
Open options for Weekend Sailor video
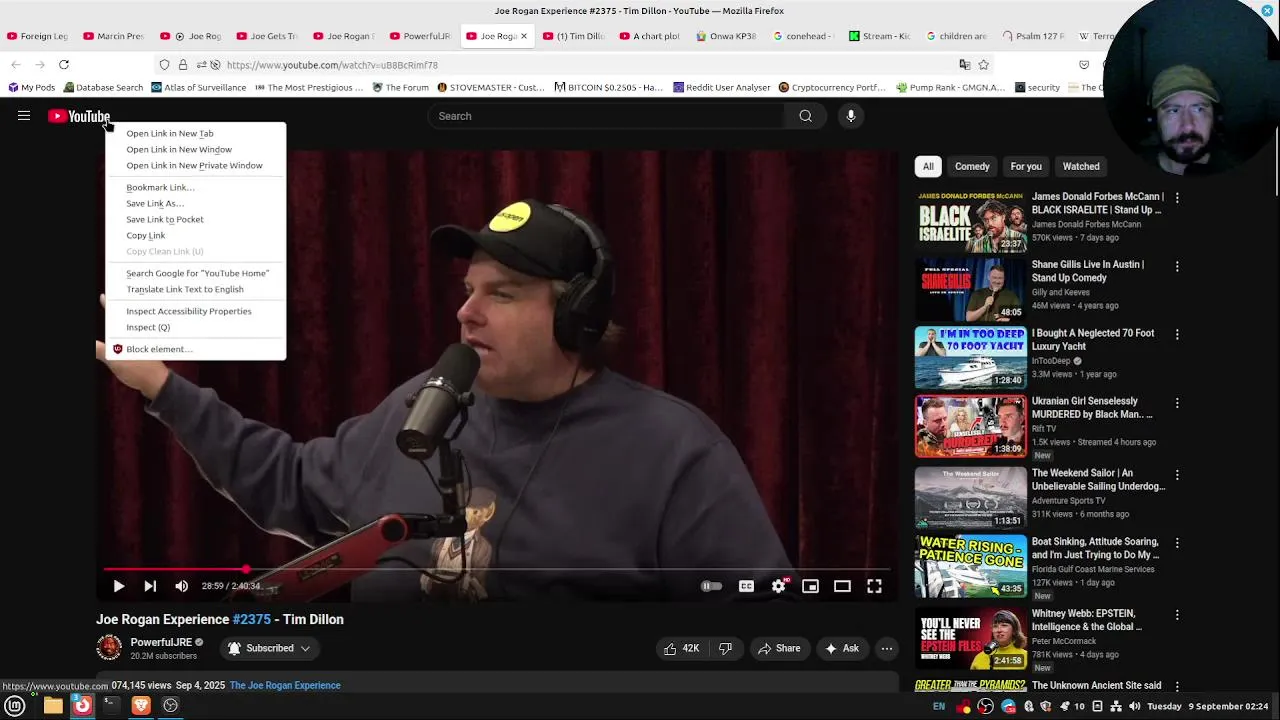click(1177, 475)
